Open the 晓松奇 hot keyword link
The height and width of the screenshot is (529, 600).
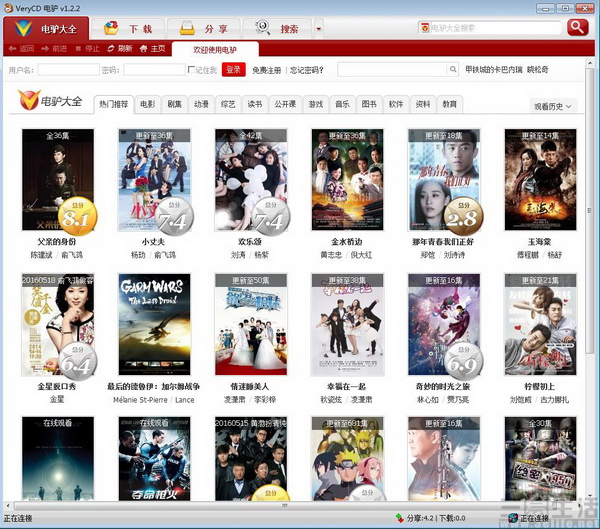pos(538,69)
